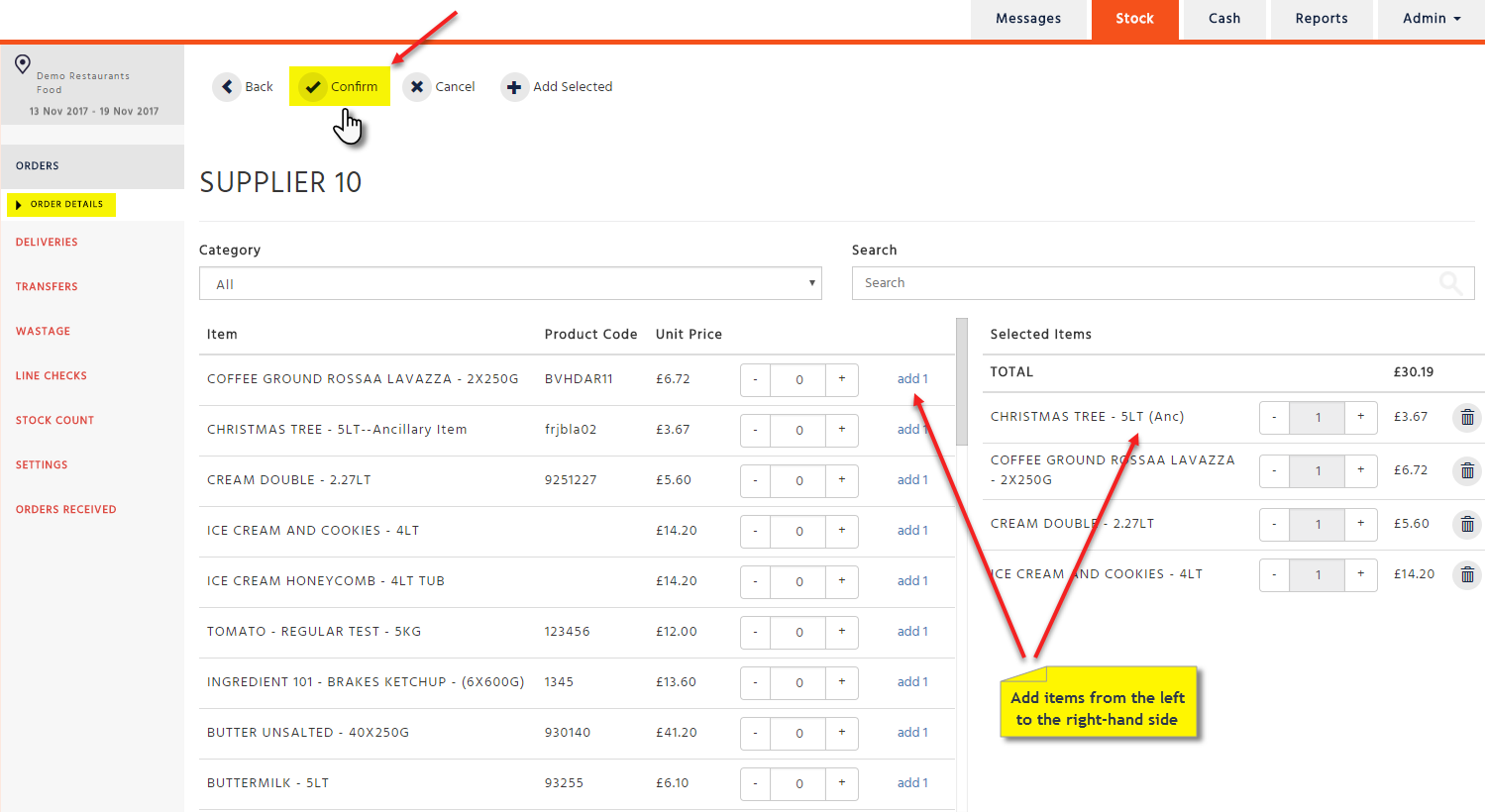This screenshot has height=812, width=1485.
Task: Increase selected Christmas Tree quantity
Action: tap(1361, 417)
